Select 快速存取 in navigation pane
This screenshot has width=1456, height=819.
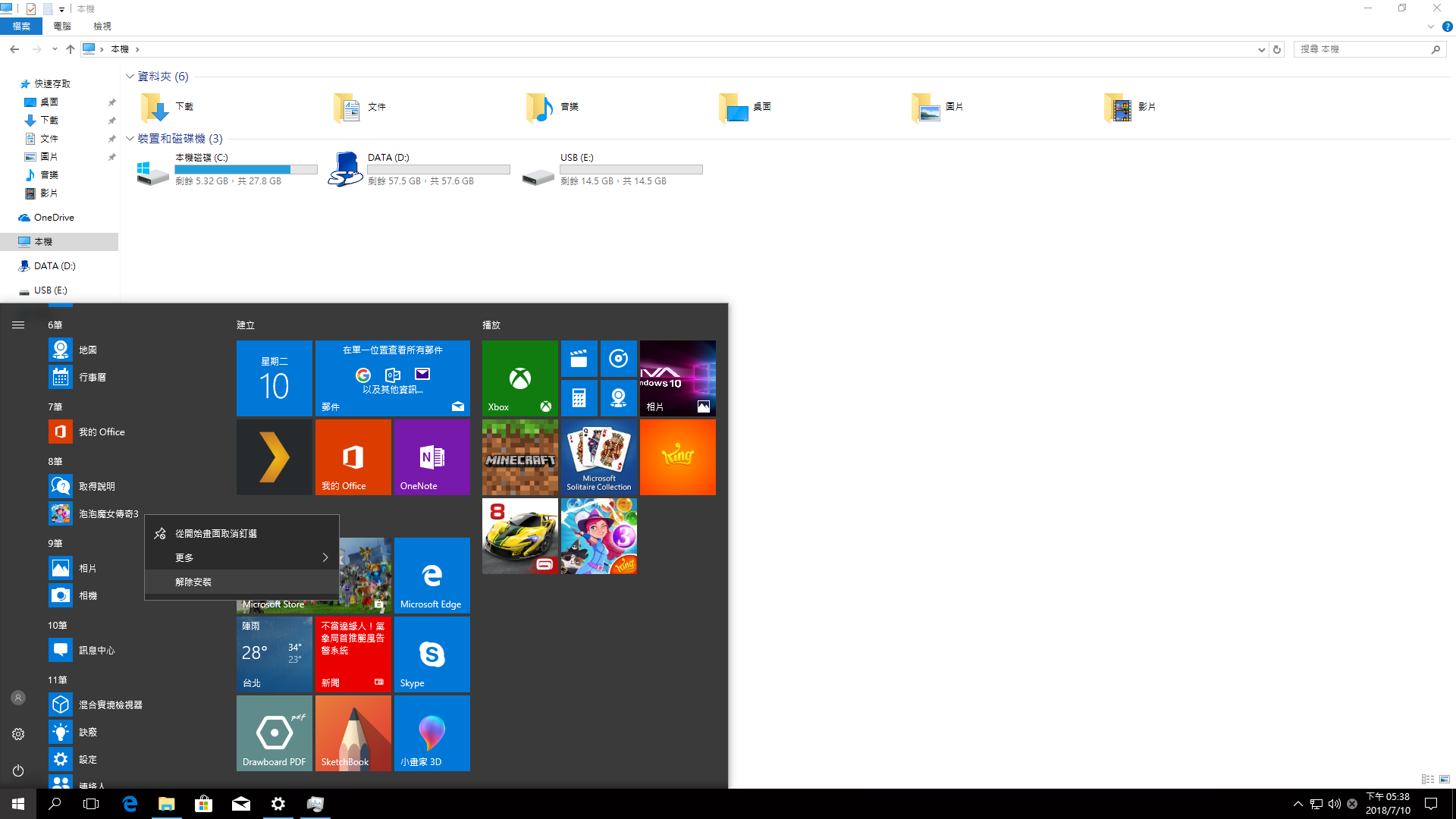tap(52, 83)
